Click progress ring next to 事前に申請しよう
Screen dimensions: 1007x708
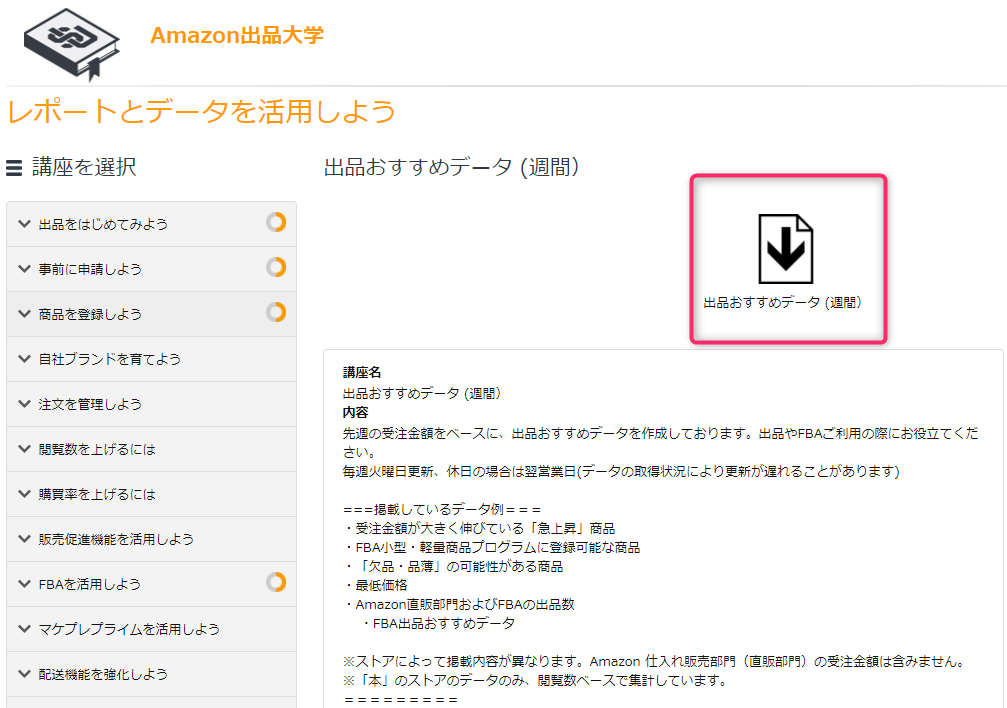[276, 267]
